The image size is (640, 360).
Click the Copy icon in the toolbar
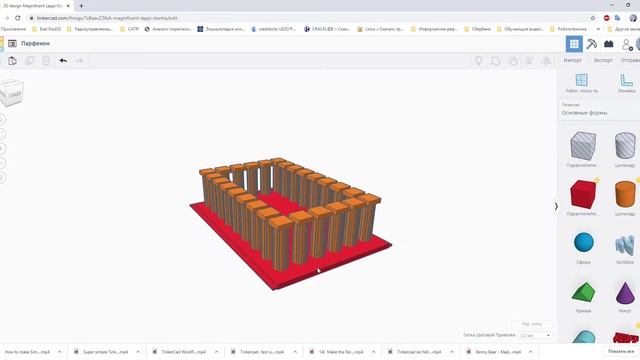click(x=12, y=61)
